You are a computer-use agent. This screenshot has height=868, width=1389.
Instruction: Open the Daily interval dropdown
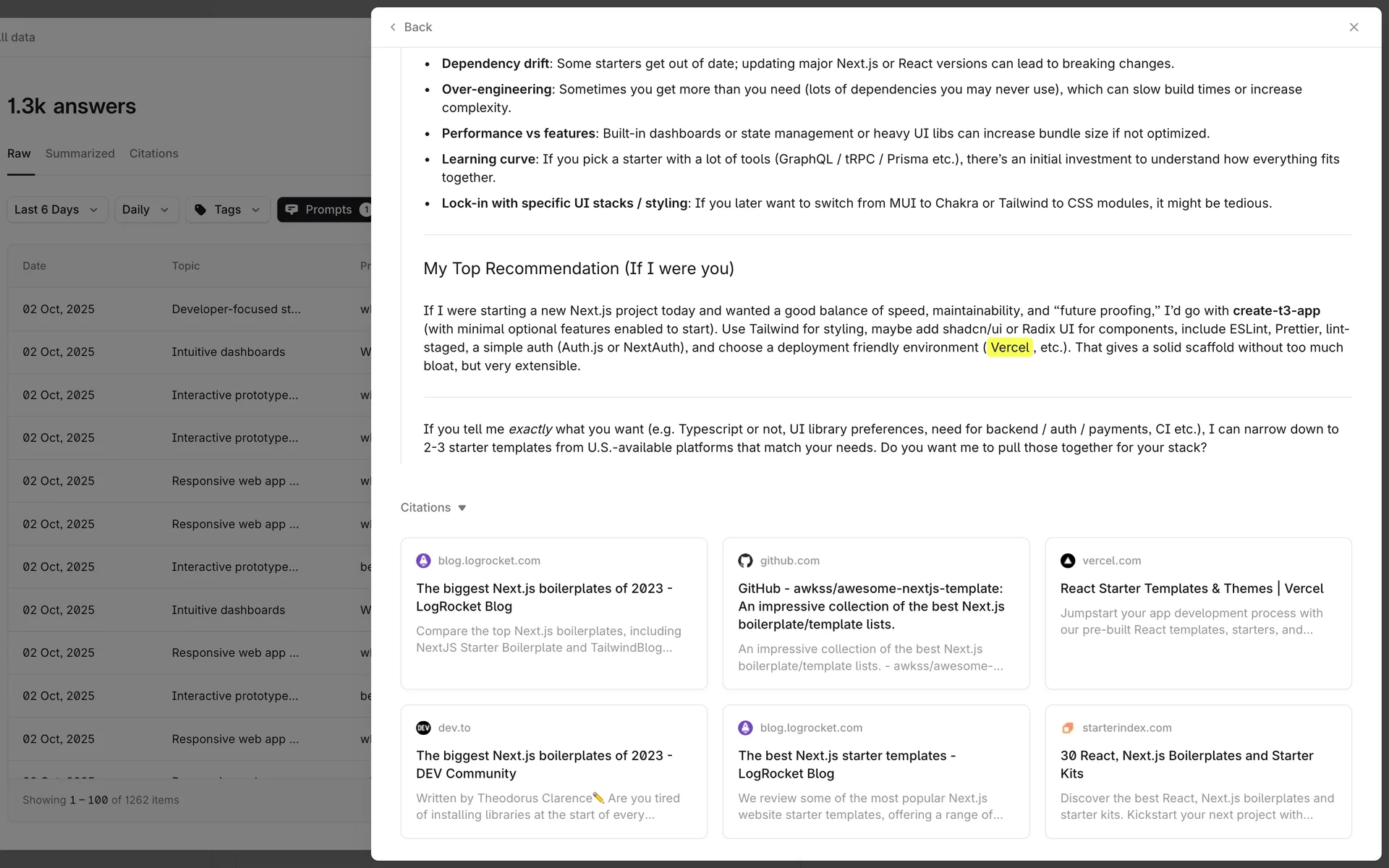145,210
